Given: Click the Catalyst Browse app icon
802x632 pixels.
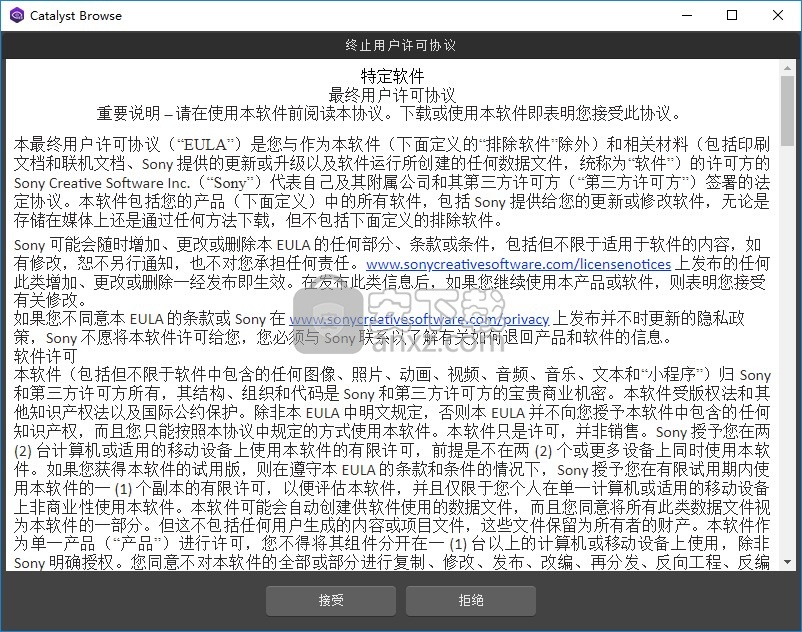Looking at the screenshot, I should click(17, 15).
